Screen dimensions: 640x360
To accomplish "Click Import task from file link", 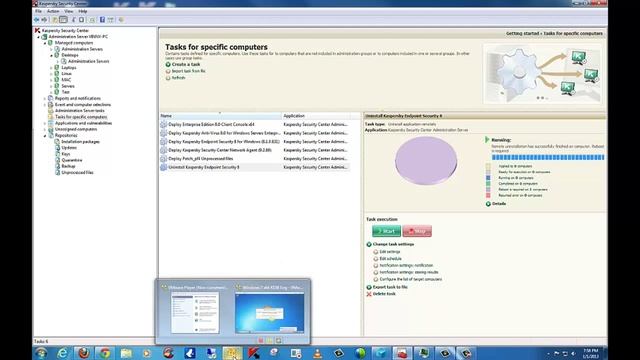I will click(x=189, y=71).
